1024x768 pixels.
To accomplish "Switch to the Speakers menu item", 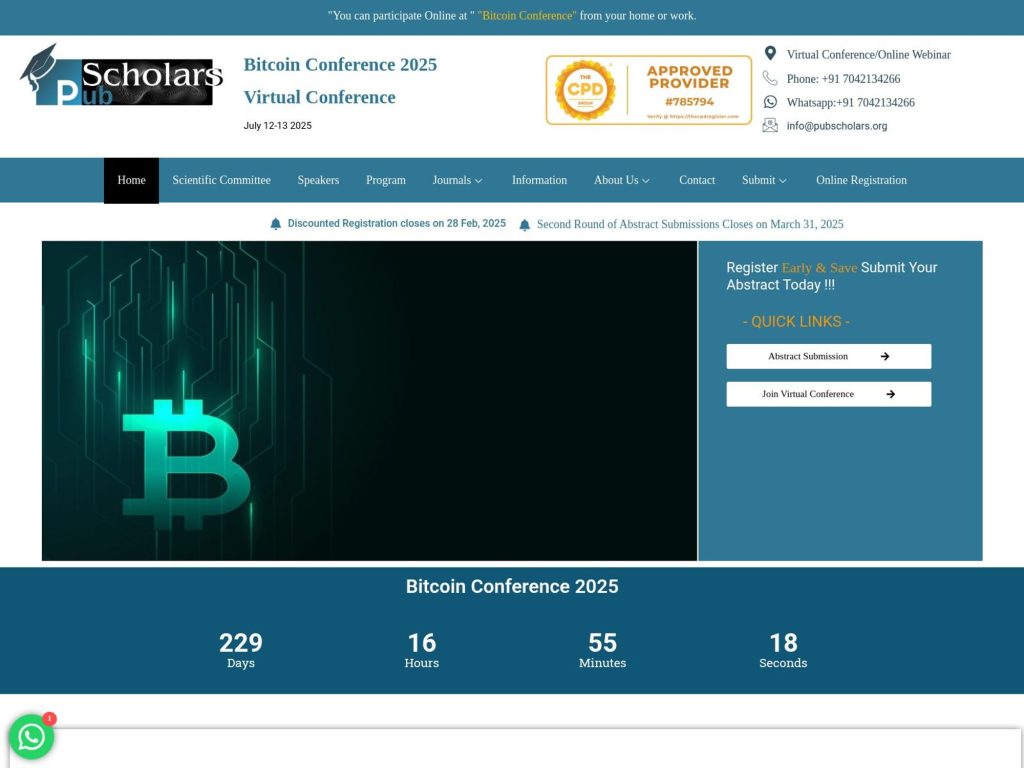I will coord(318,180).
